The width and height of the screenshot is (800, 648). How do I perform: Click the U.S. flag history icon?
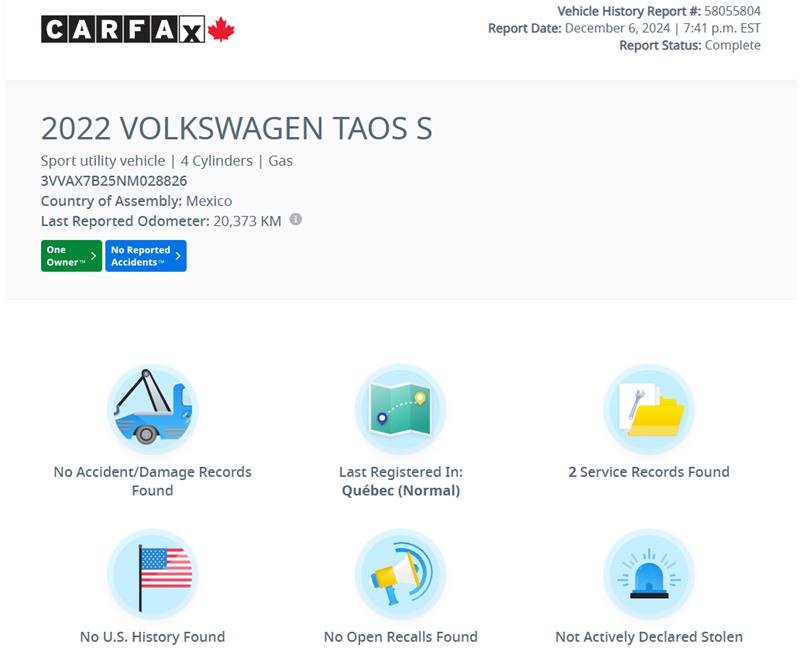pyautogui.click(x=153, y=574)
